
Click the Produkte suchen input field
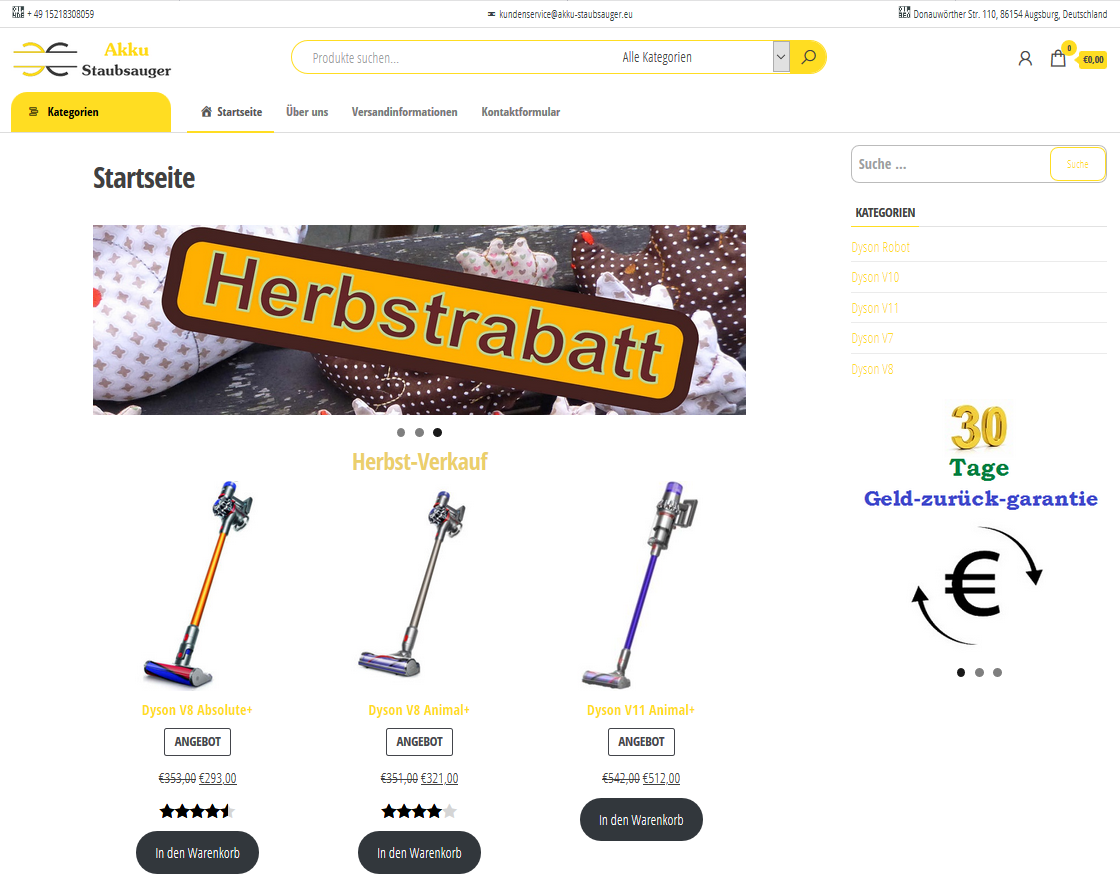(457, 57)
